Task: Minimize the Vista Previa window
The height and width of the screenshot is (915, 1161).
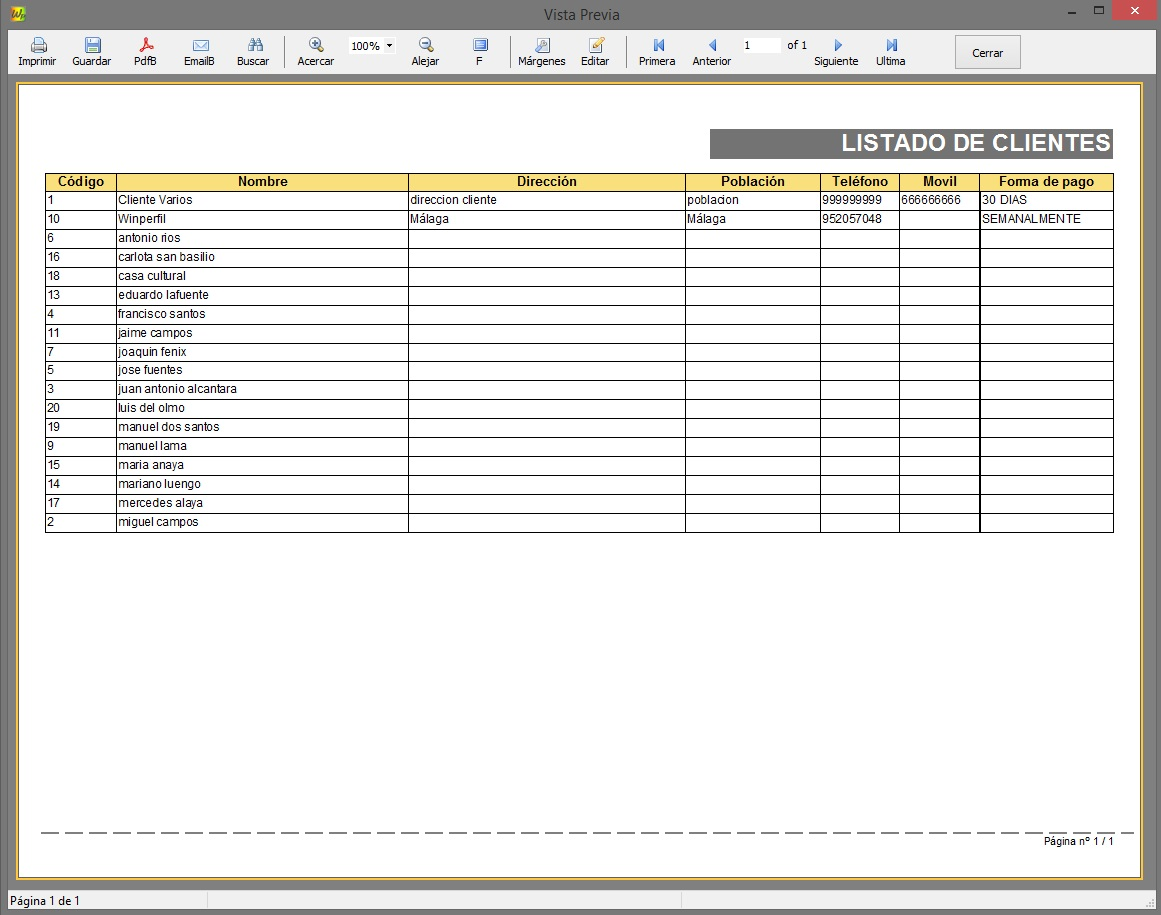Action: tap(1072, 13)
